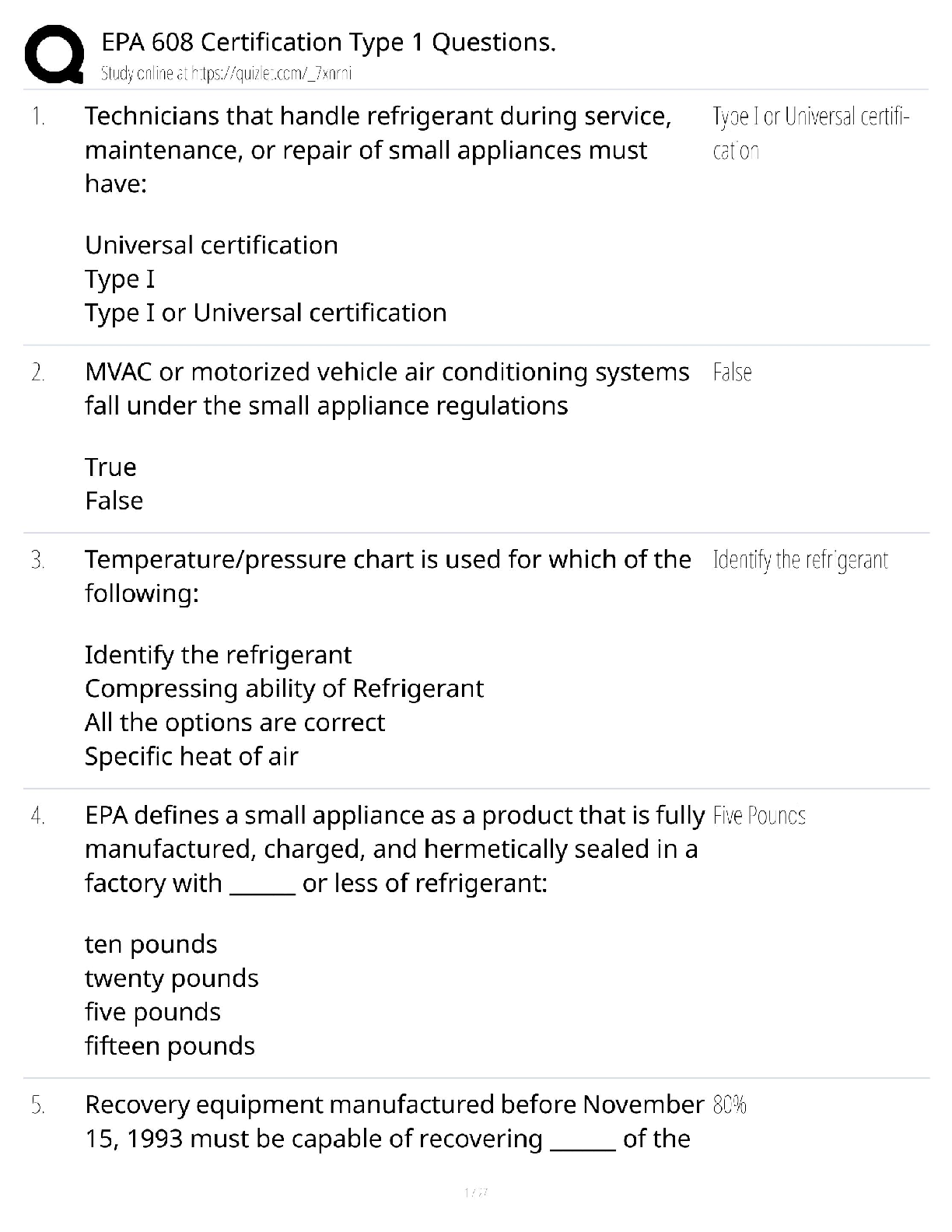Screen dimensions: 952x1232
Task: Choose "Compressing ability of Refrigerant" option
Action: (x=284, y=688)
